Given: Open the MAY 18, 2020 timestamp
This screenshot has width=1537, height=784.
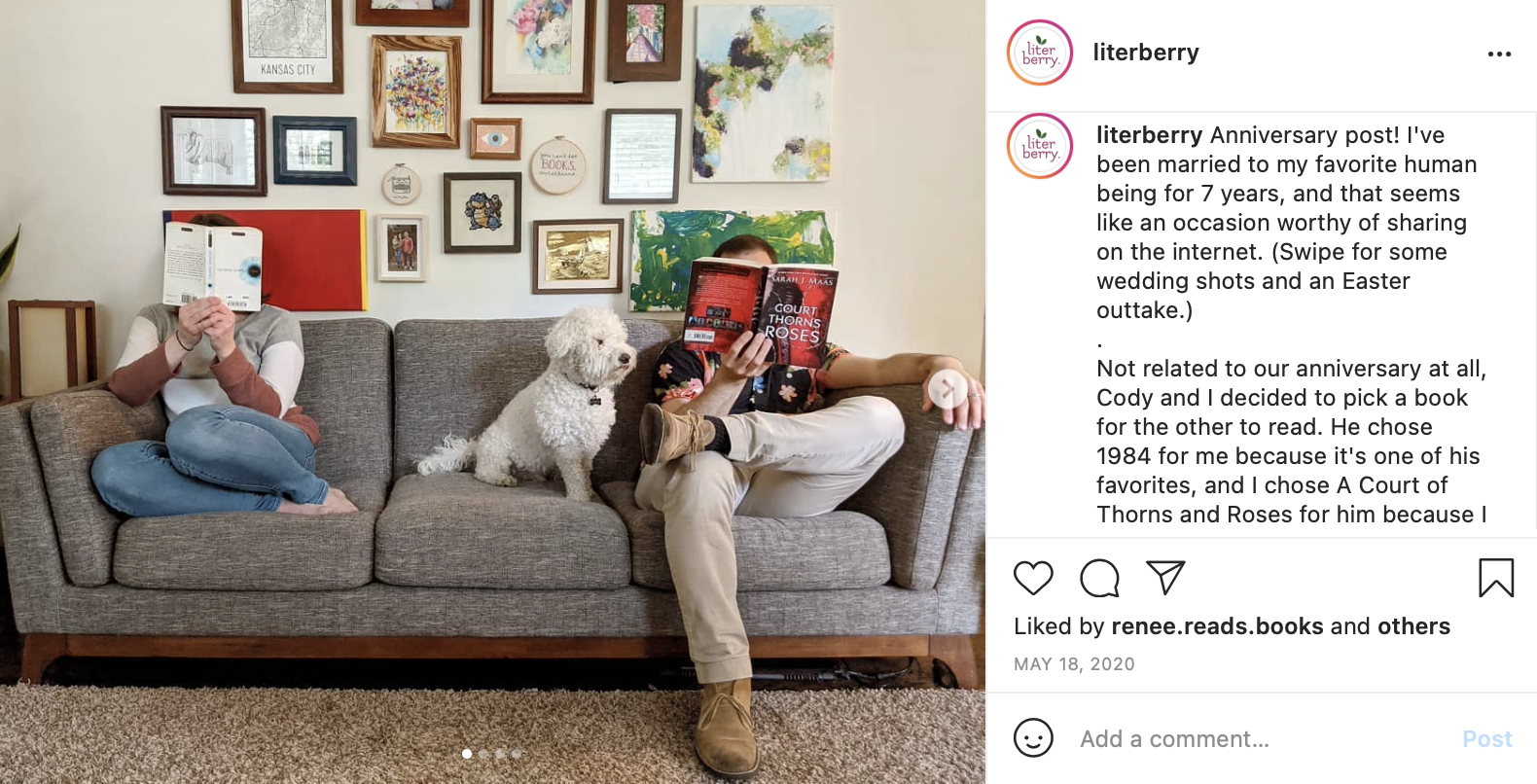Looking at the screenshot, I should pyautogui.click(x=1074, y=664).
